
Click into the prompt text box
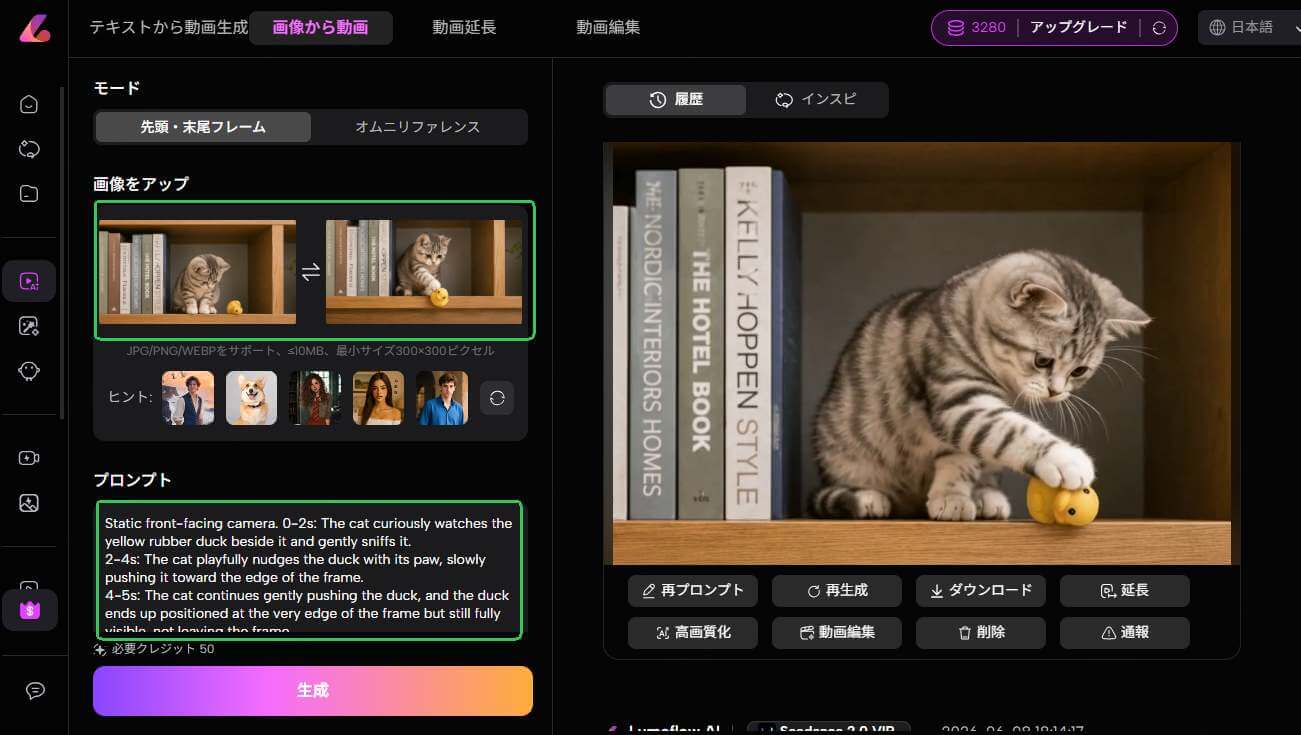point(309,570)
